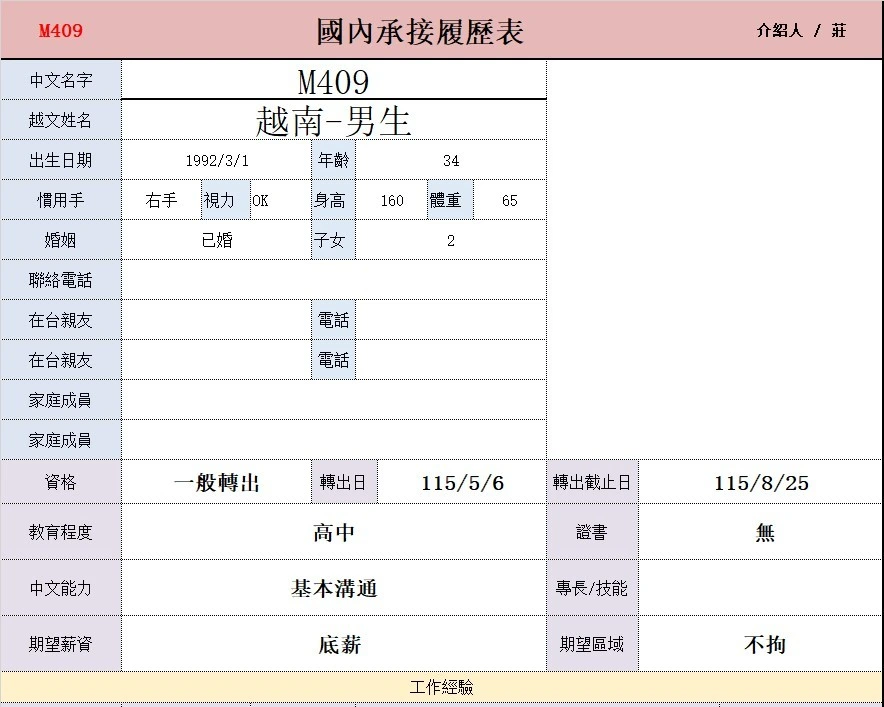Screen dimensions: 884x707
Task: Click the 高中 education value
Action: point(334,532)
